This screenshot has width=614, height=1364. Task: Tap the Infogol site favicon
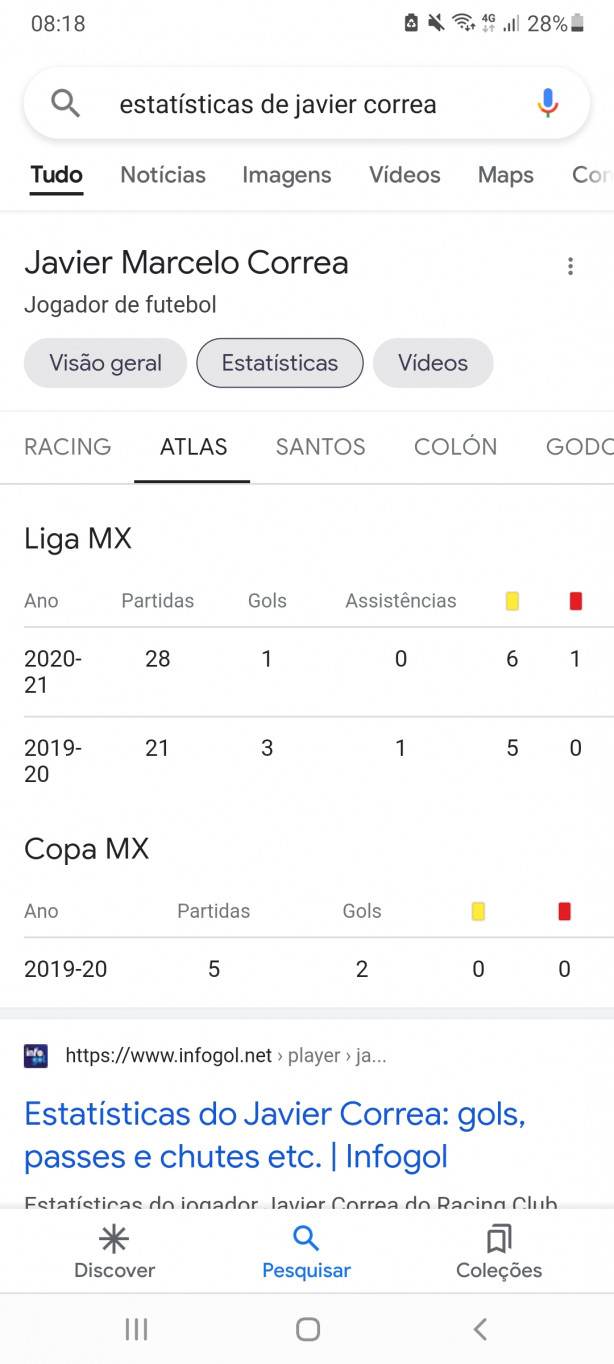(36, 1055)
